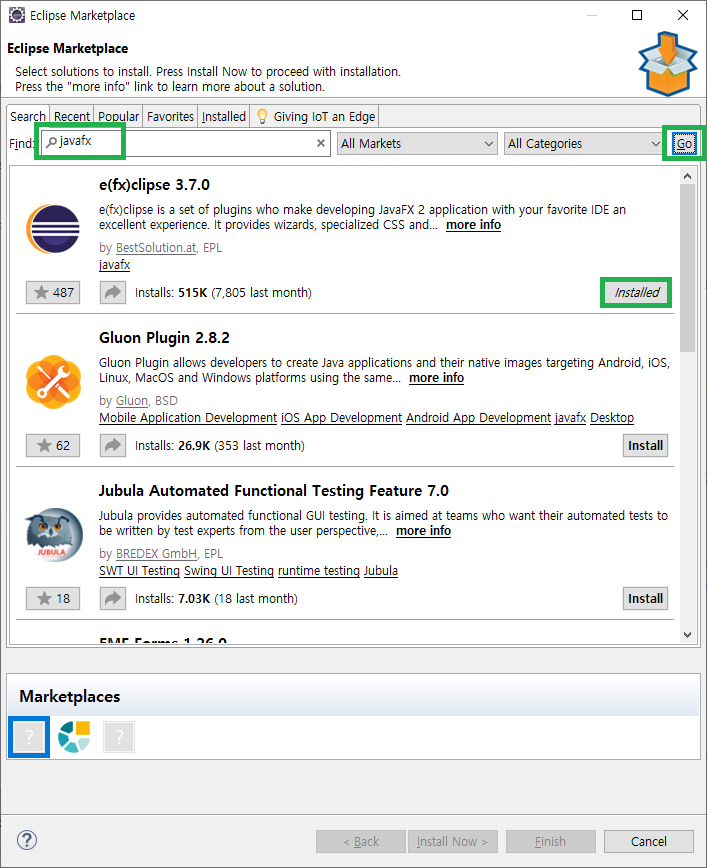Switch to the Popular tab

coord(118,116)
